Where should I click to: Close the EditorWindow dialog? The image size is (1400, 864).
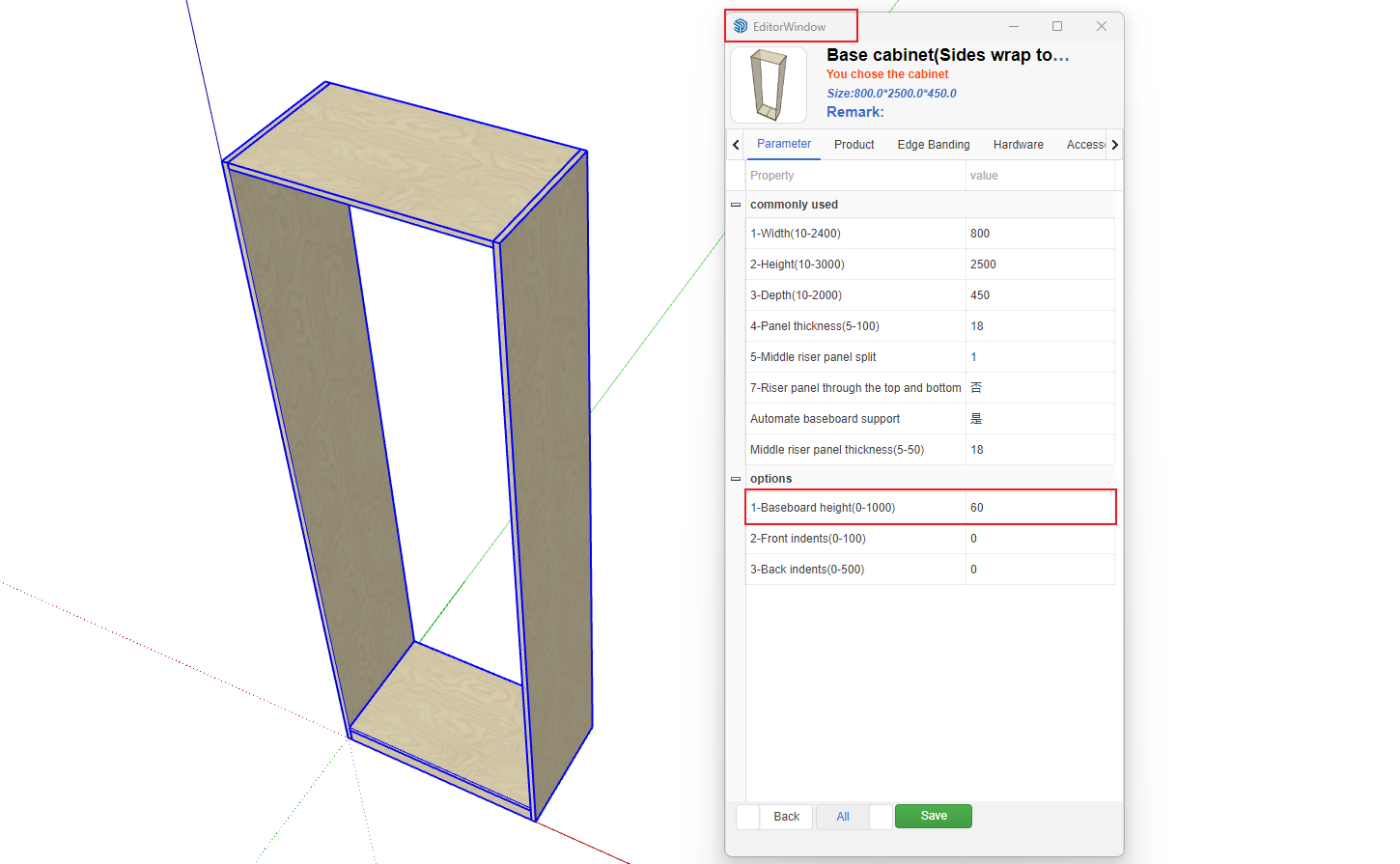1101,26
